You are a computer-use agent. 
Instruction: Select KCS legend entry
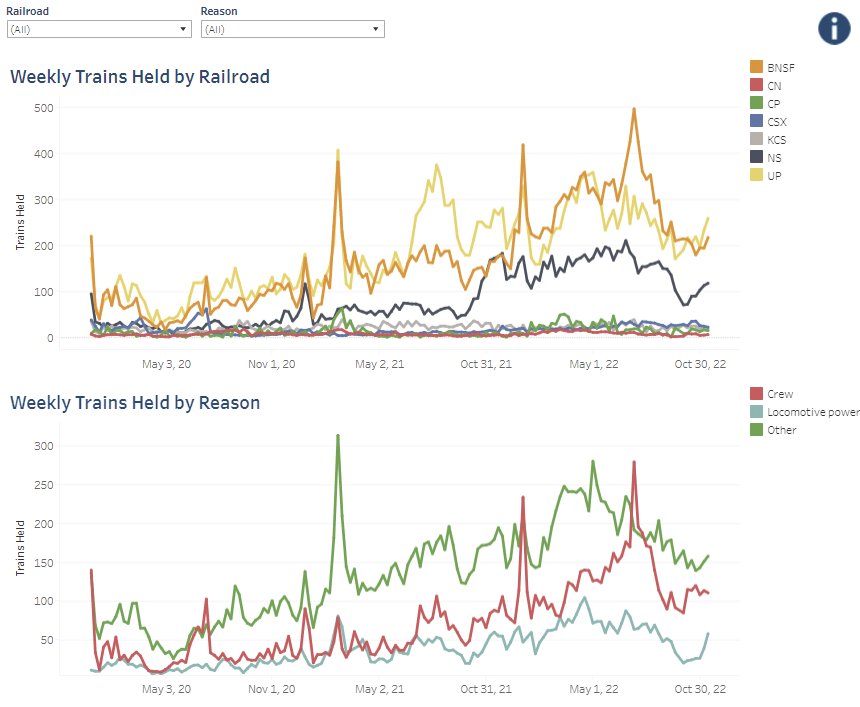(776, 139)
